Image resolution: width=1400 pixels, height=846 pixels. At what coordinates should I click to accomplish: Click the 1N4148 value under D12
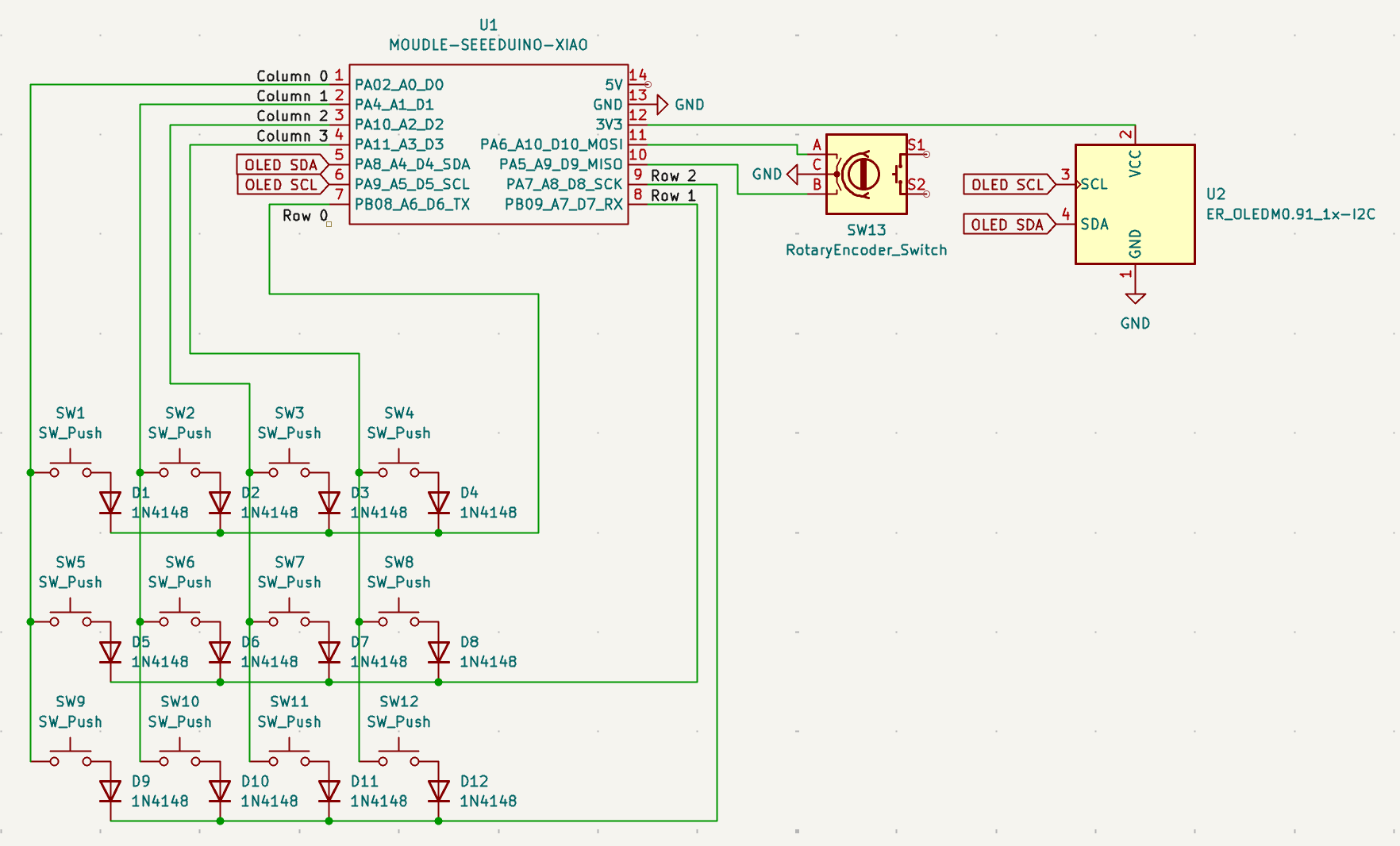pos(489,802)
